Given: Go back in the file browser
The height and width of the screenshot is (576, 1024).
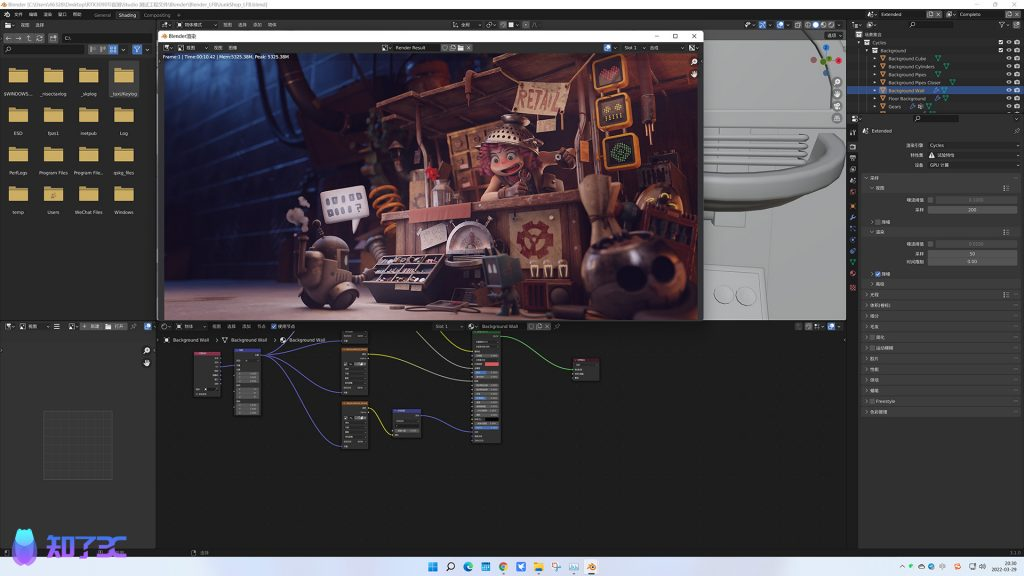Looking at the screenshot, I should [8, 38].
